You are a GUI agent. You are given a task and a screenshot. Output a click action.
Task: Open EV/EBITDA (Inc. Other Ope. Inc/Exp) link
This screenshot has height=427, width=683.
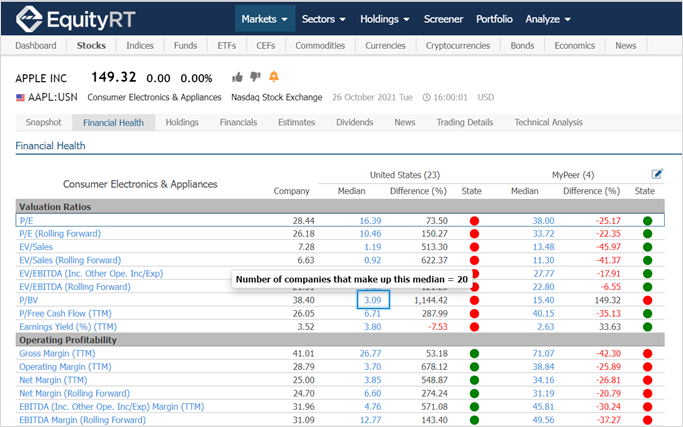[x=91, y=274]
